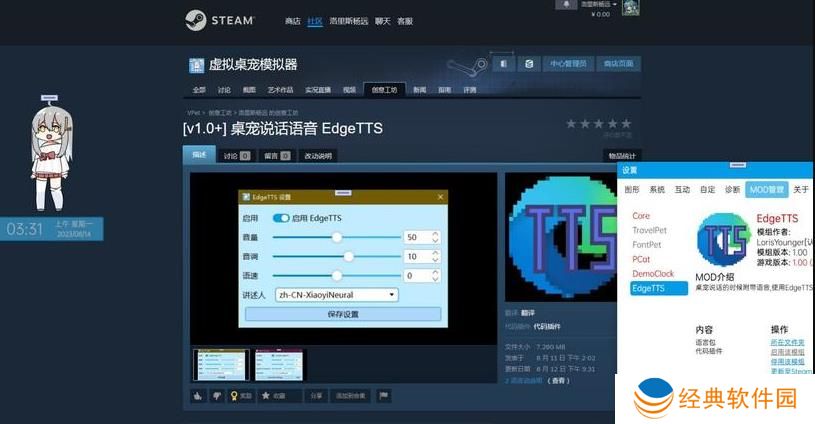The image size is (815, 424).
Task: Switch to the 创意工坊 tab
Action: 384,89
